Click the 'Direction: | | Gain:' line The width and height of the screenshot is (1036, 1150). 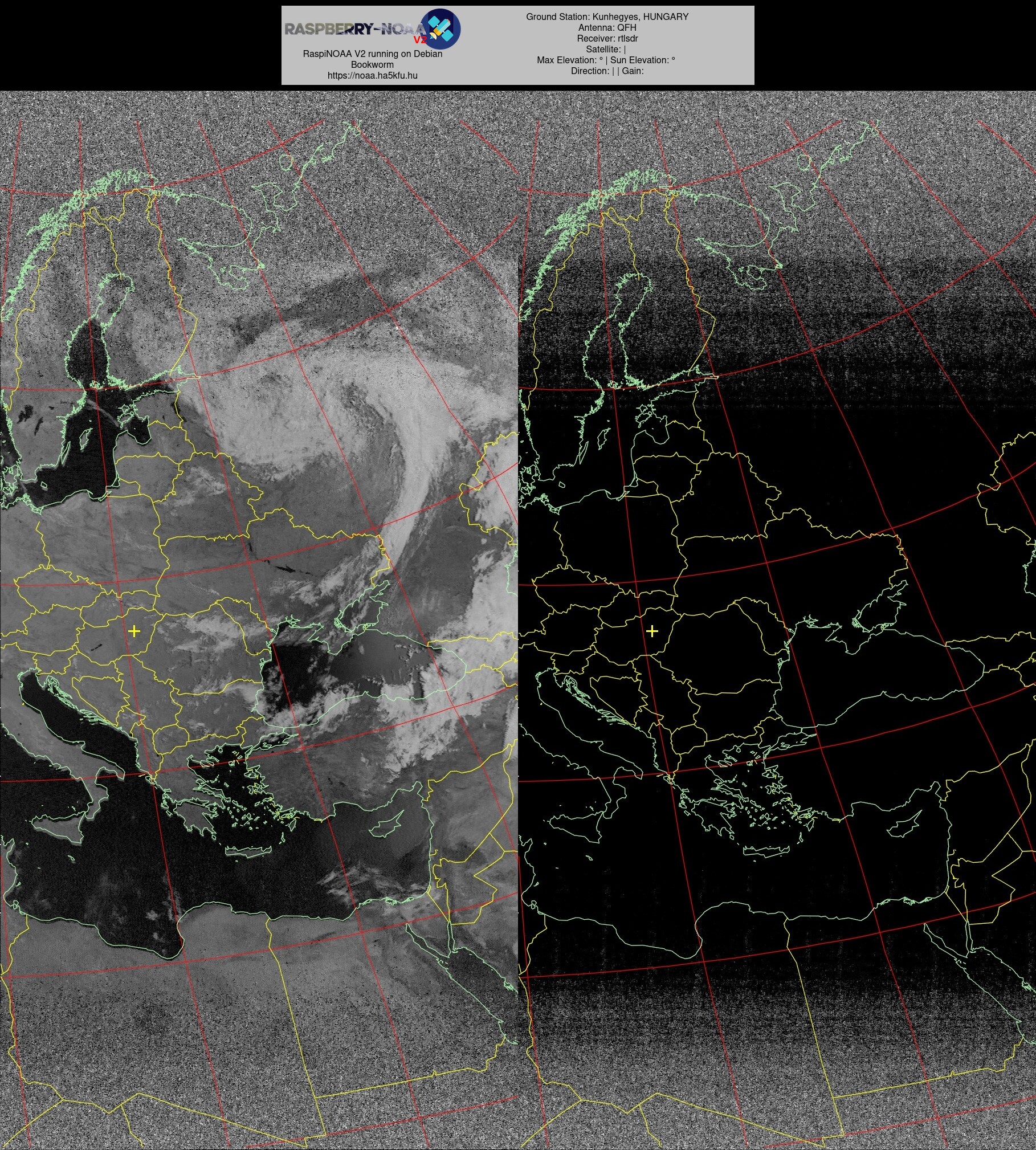607,71
